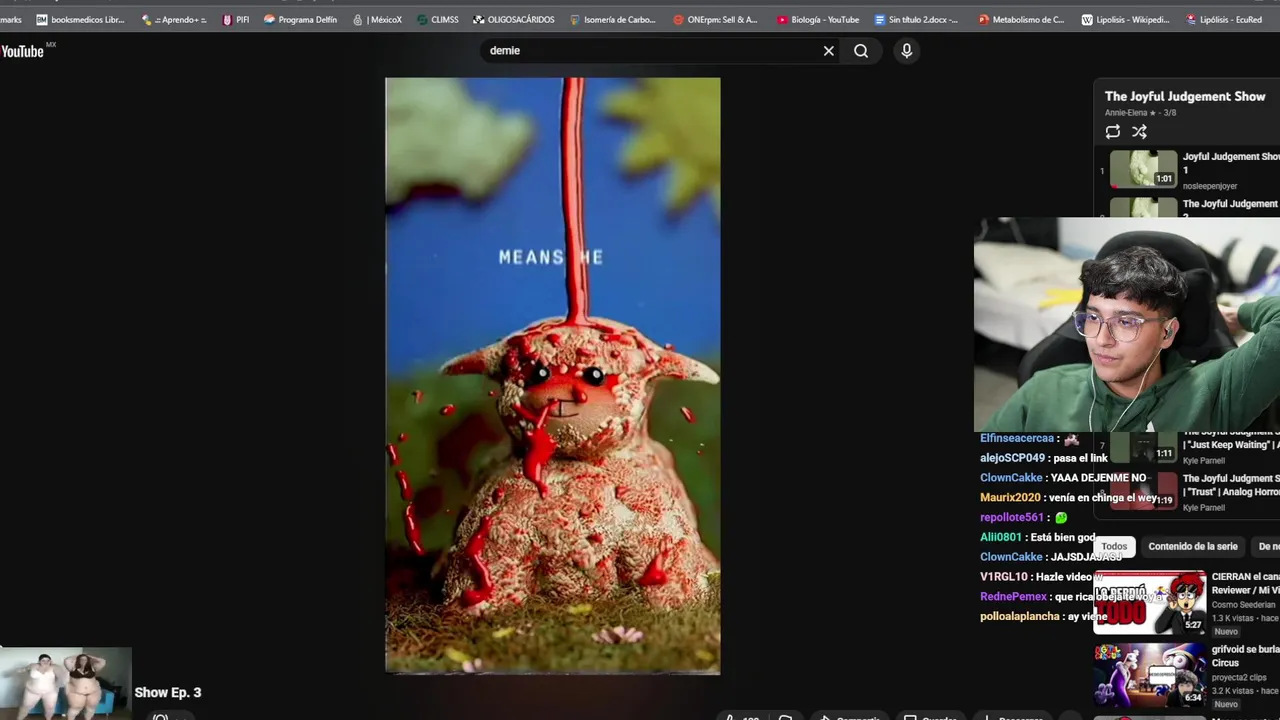Toggle playlist shuffle icon
This screenshot has height=720, width=1280.
coord(1139,132)
